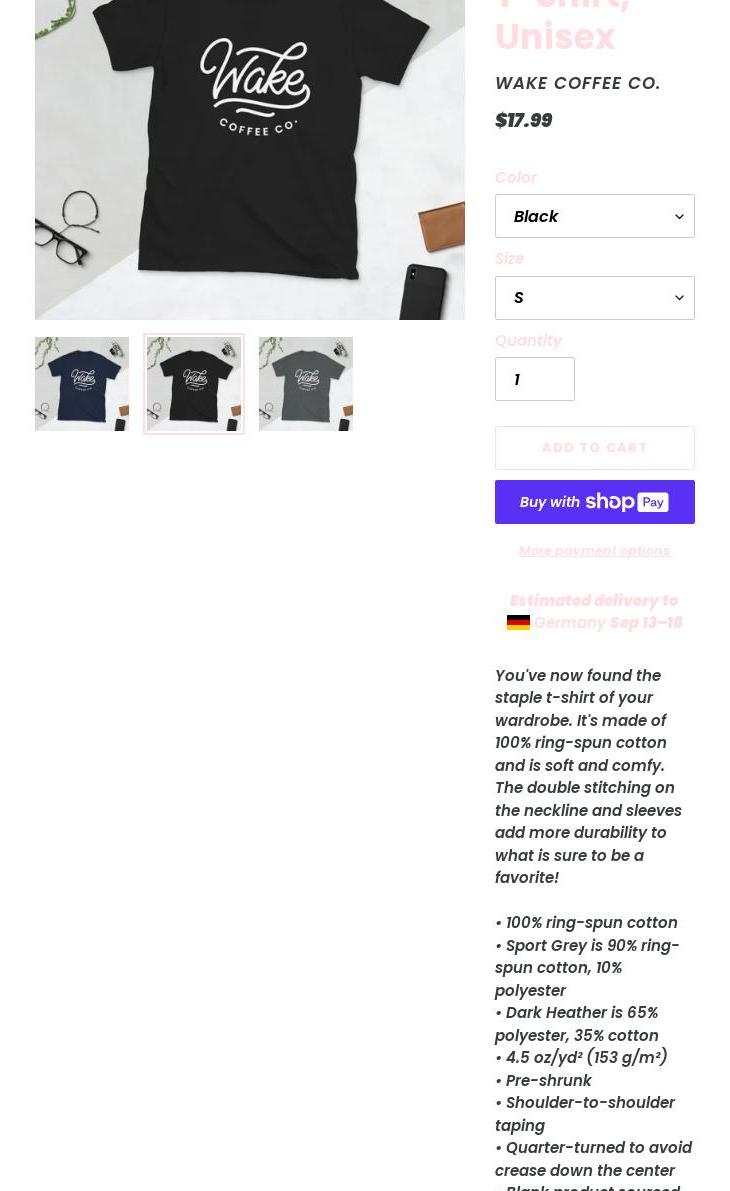Viewport: 730px width, 1191px height.
Task: Open More payment options link
Action: [x=594, y=551]
